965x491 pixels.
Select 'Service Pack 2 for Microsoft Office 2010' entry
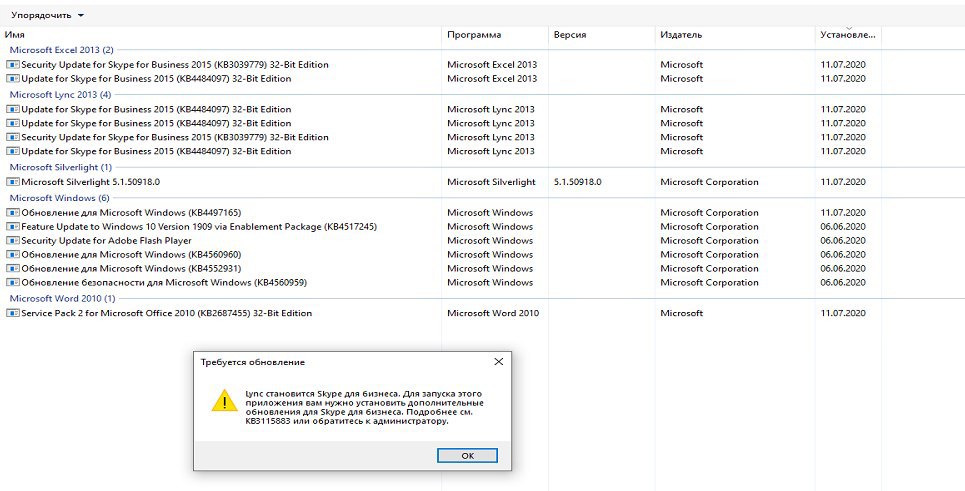167,313
